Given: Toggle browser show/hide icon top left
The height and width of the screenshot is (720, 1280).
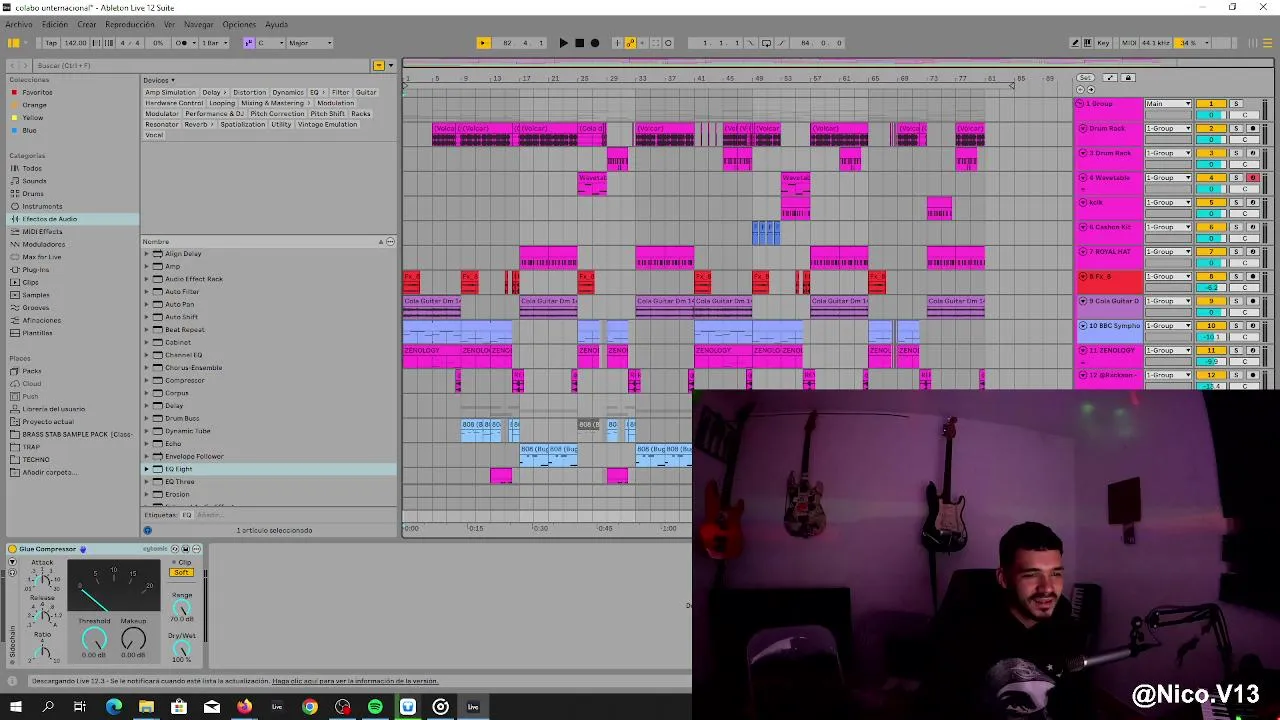Looking at the screenshot, I should point(13,43).
